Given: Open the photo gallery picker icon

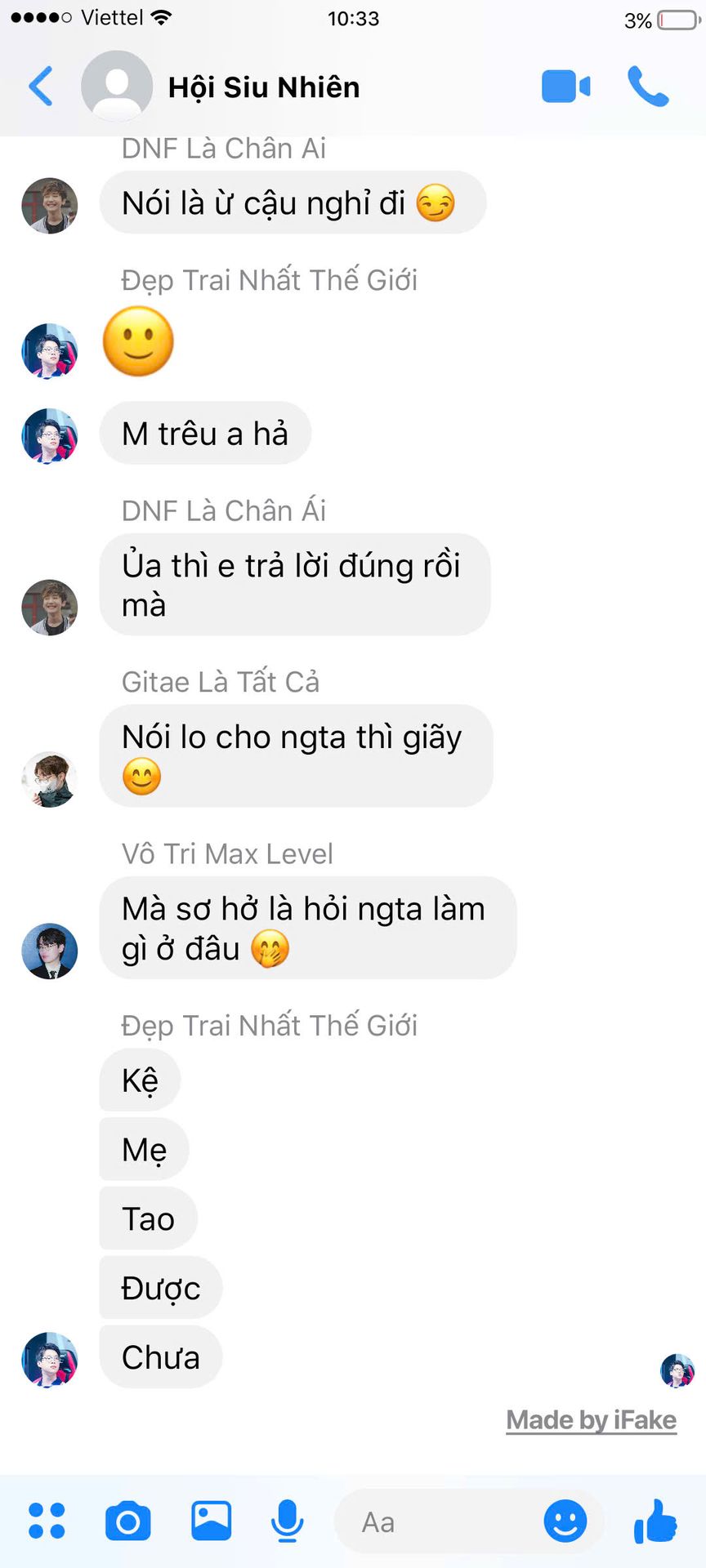Looking at the screenshot, I should point(211,1521).
